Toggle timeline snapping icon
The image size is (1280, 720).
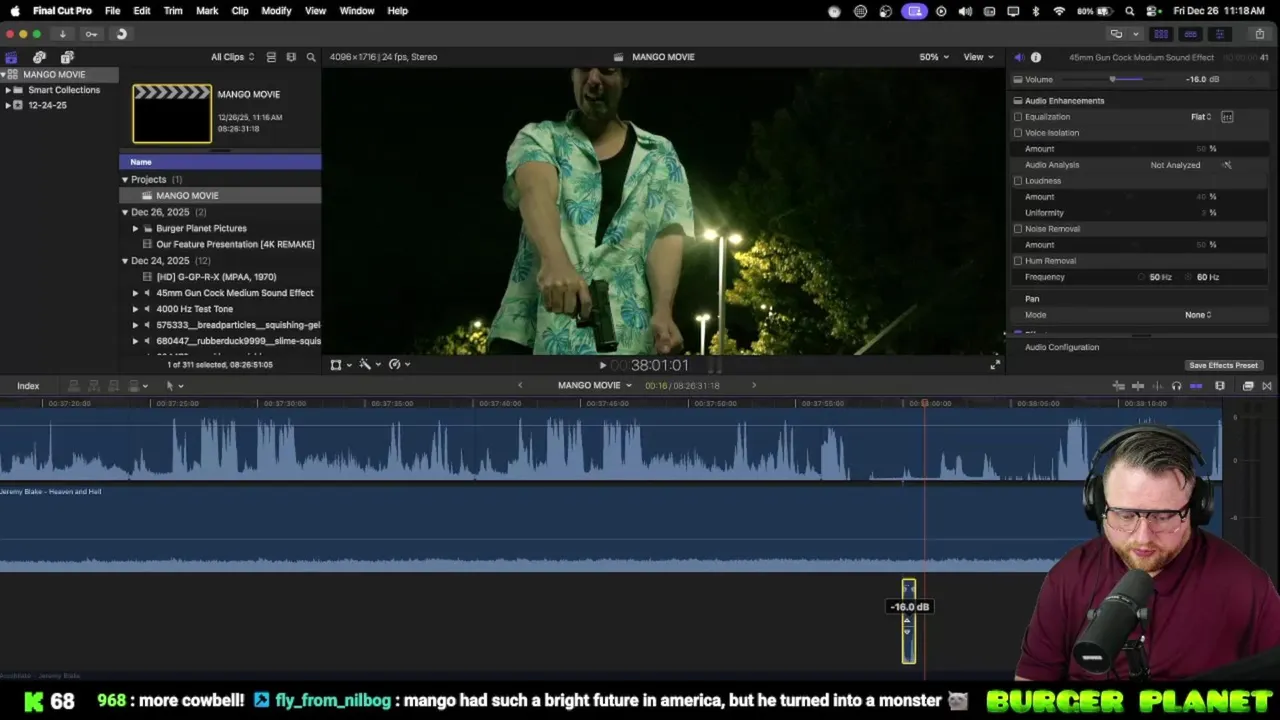tap(1195, 386)
